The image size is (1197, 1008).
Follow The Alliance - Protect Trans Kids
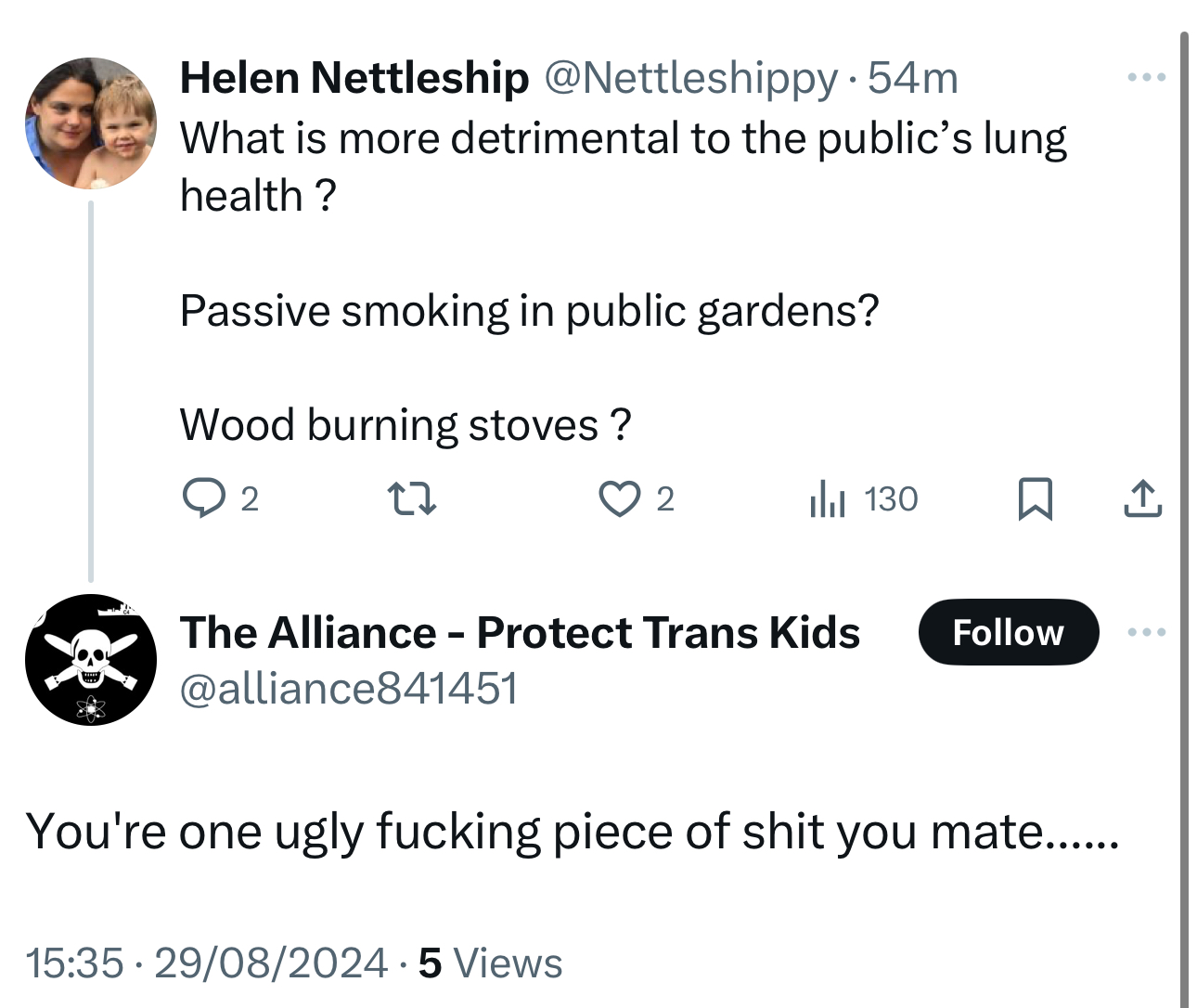pos(1008,632)
